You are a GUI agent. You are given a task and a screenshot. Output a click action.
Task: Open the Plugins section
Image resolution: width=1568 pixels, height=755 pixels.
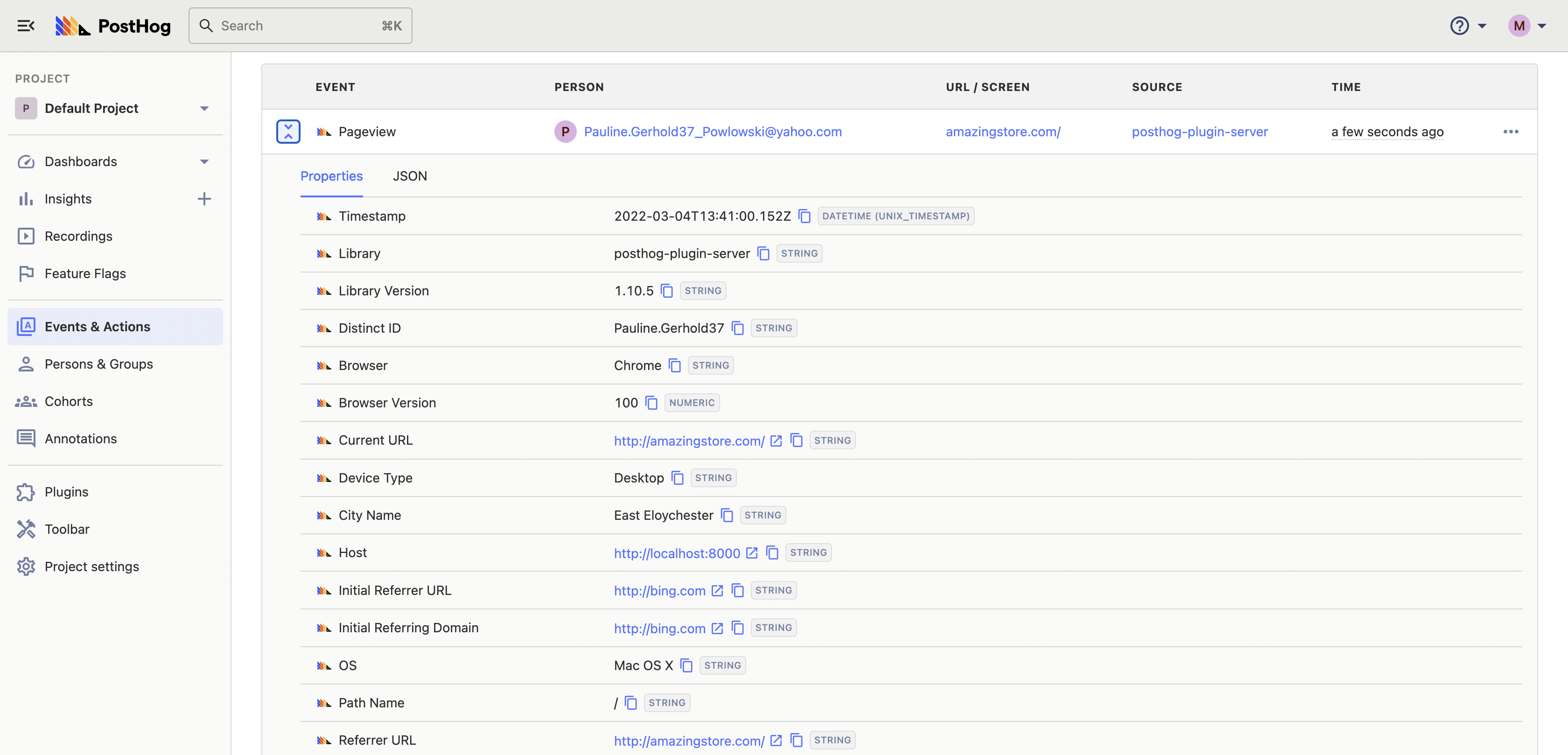click(x=66, y=491)
